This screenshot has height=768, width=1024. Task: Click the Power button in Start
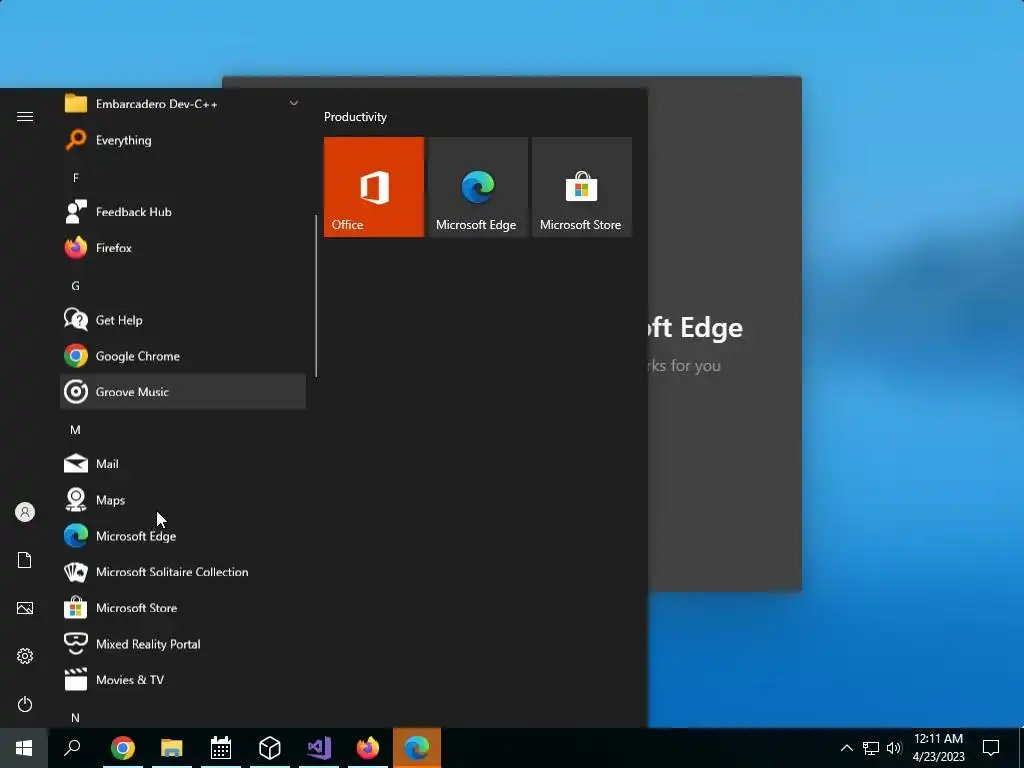tap(25, 704)
